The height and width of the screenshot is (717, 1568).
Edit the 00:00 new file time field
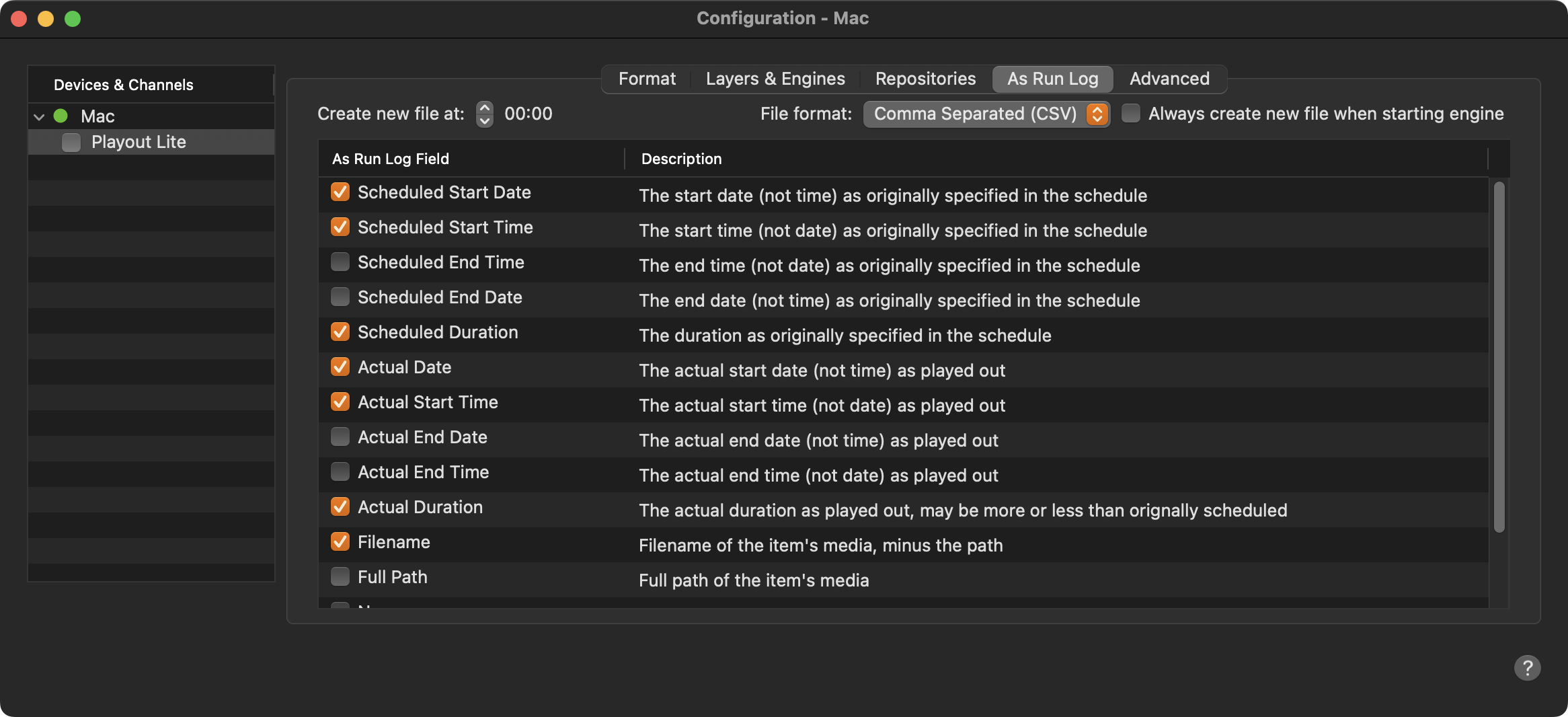(x=528, y=114)
